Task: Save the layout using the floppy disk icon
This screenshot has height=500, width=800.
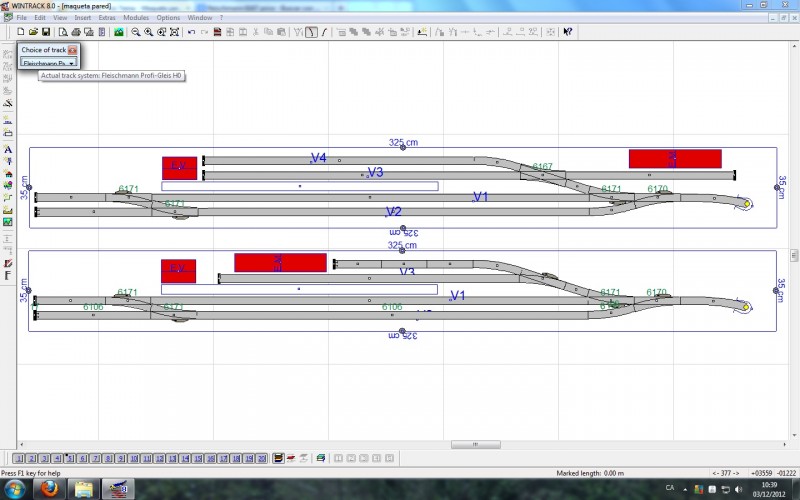Action: click(x=45, y=32)
